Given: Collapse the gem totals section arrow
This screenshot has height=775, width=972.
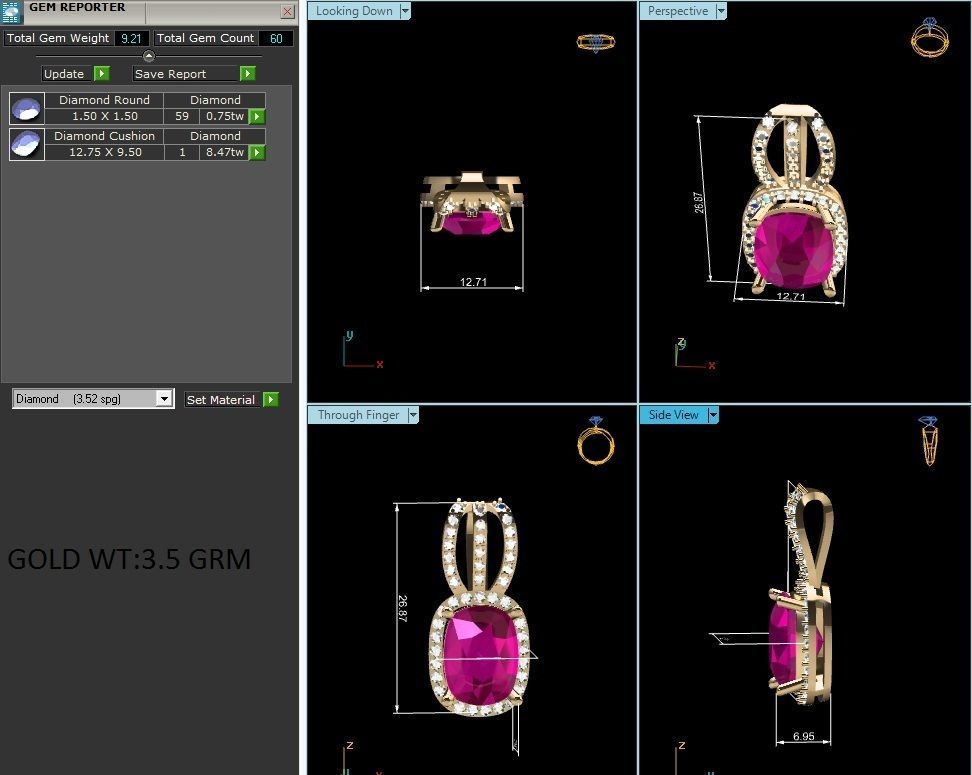Looking at the screenshot, I should pyautogui.click(x=149, y=56).
